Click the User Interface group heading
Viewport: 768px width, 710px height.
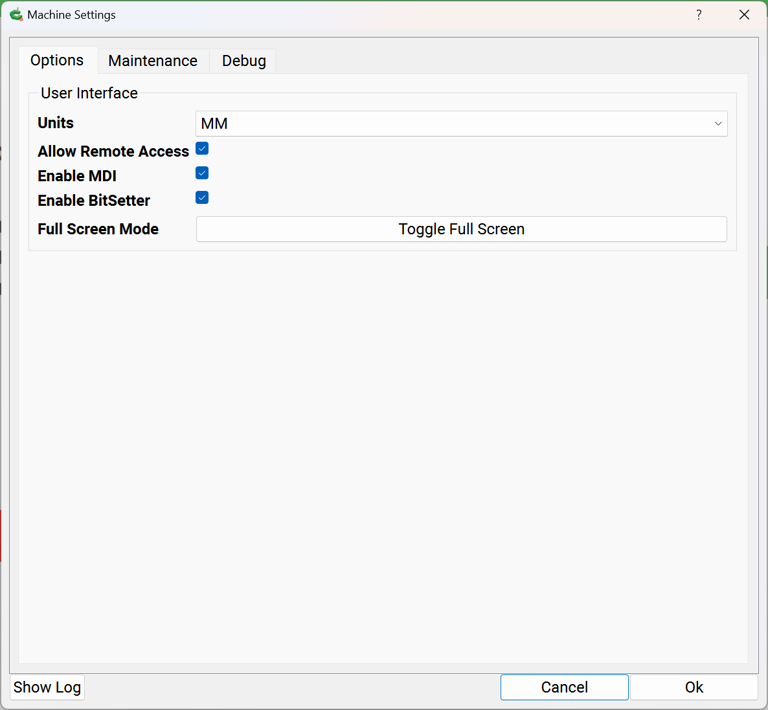(89, 93)
